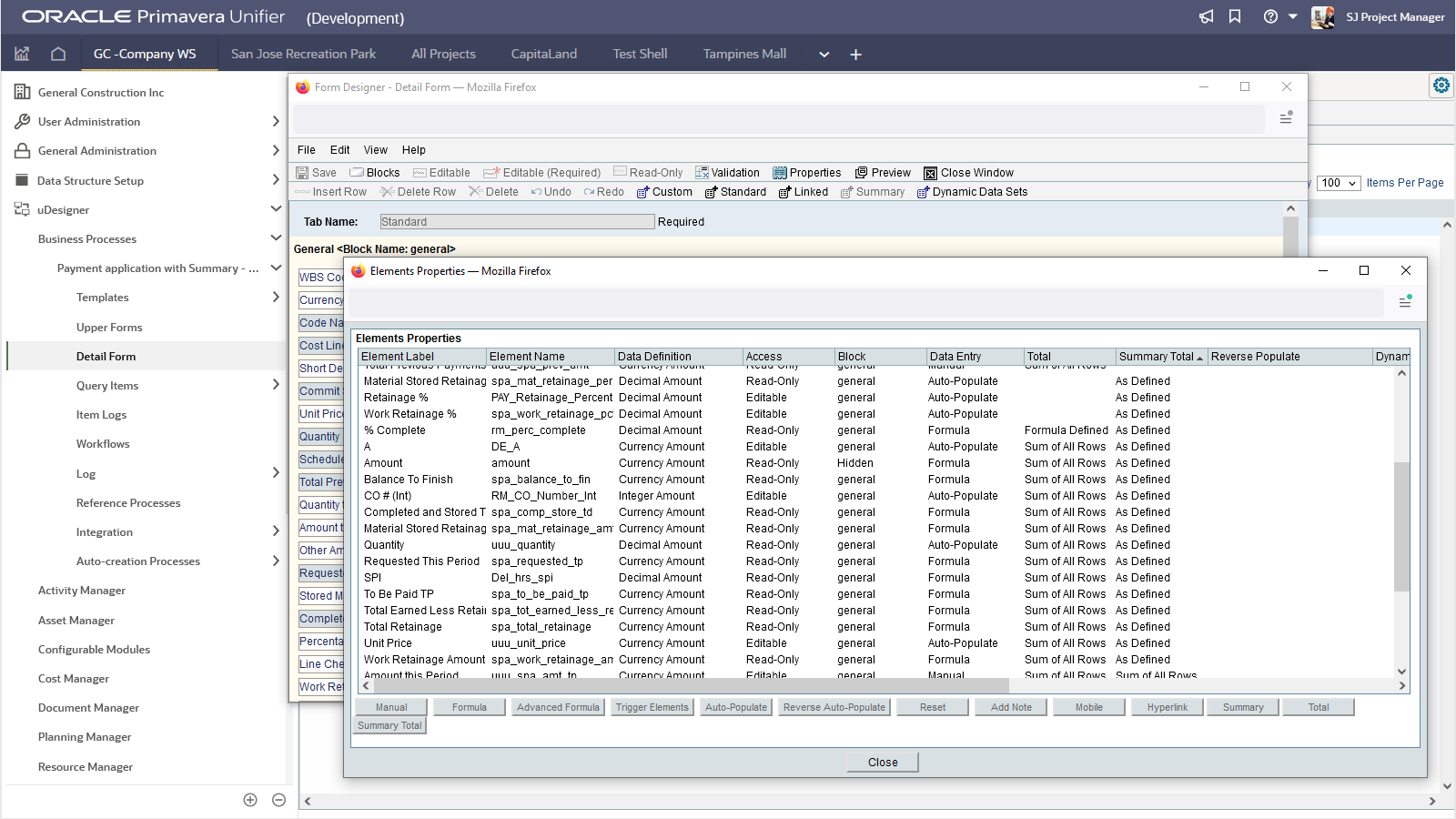Click the SJ Project Manager avatar

coord(1322,16)
